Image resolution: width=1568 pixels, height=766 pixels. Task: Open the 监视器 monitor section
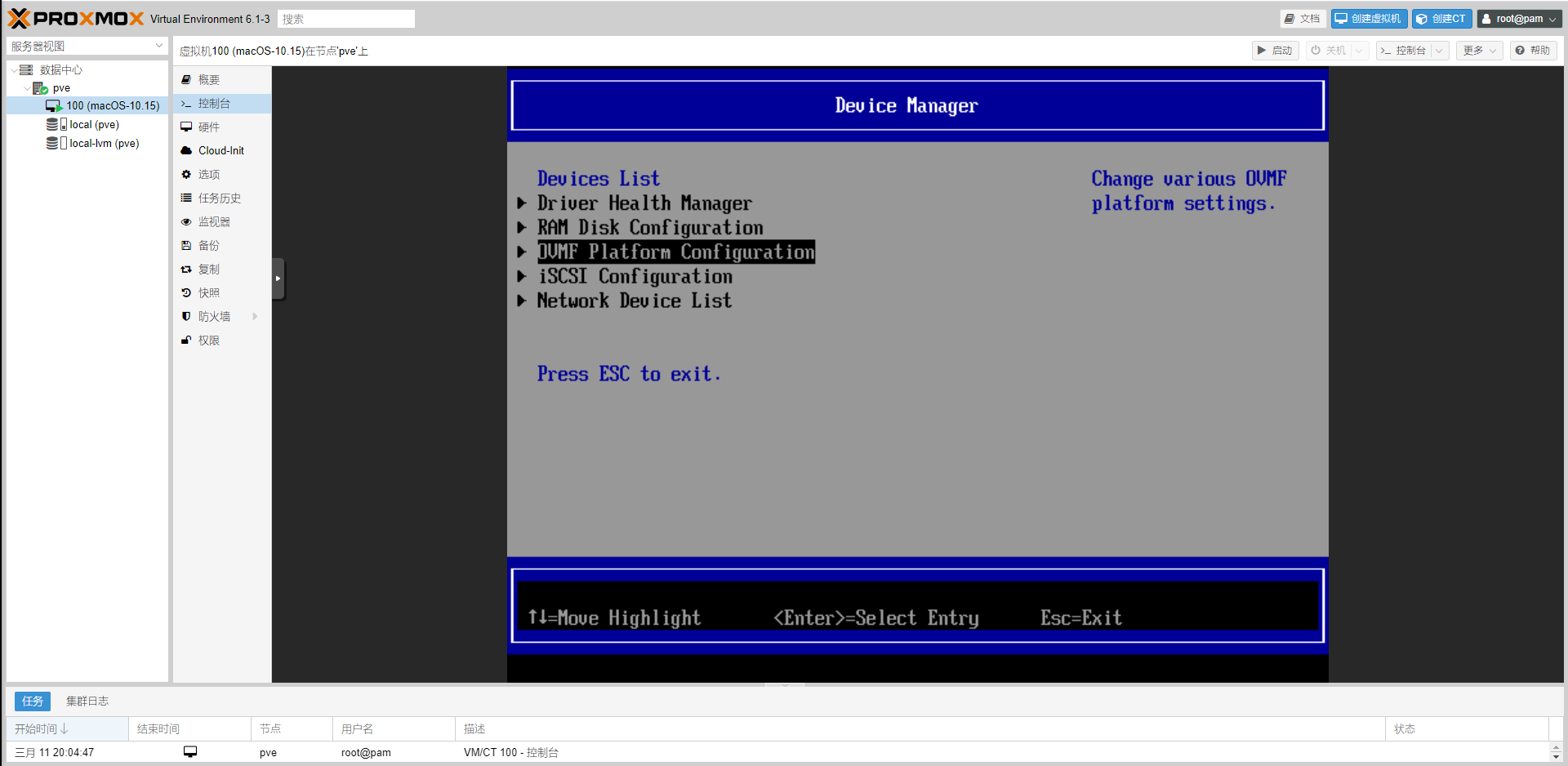[214, 222]
